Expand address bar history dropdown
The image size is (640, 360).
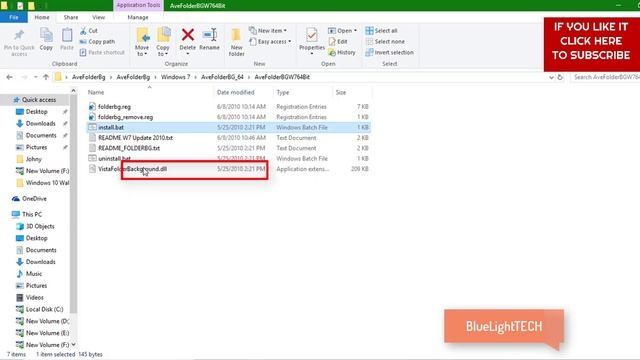click(551, 77)
